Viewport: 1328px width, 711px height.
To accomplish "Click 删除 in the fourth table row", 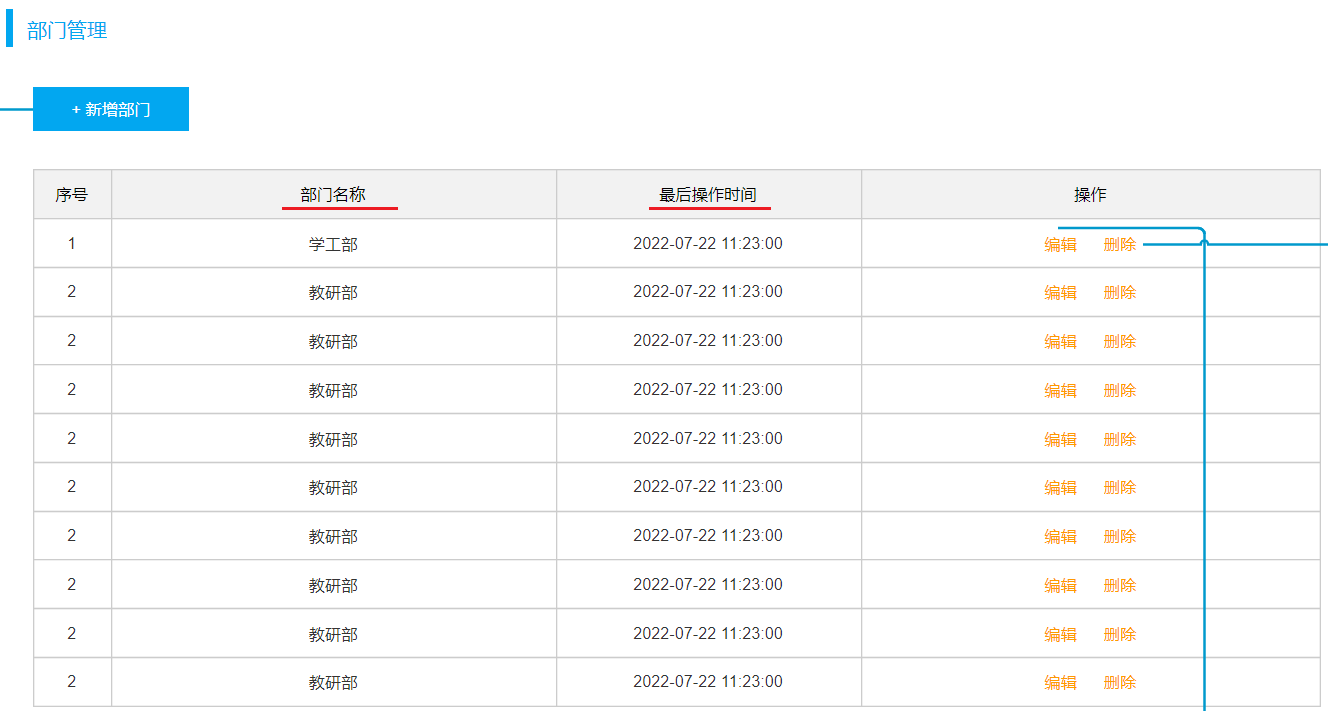I will pyautogui.click(x=1120, y=390).
